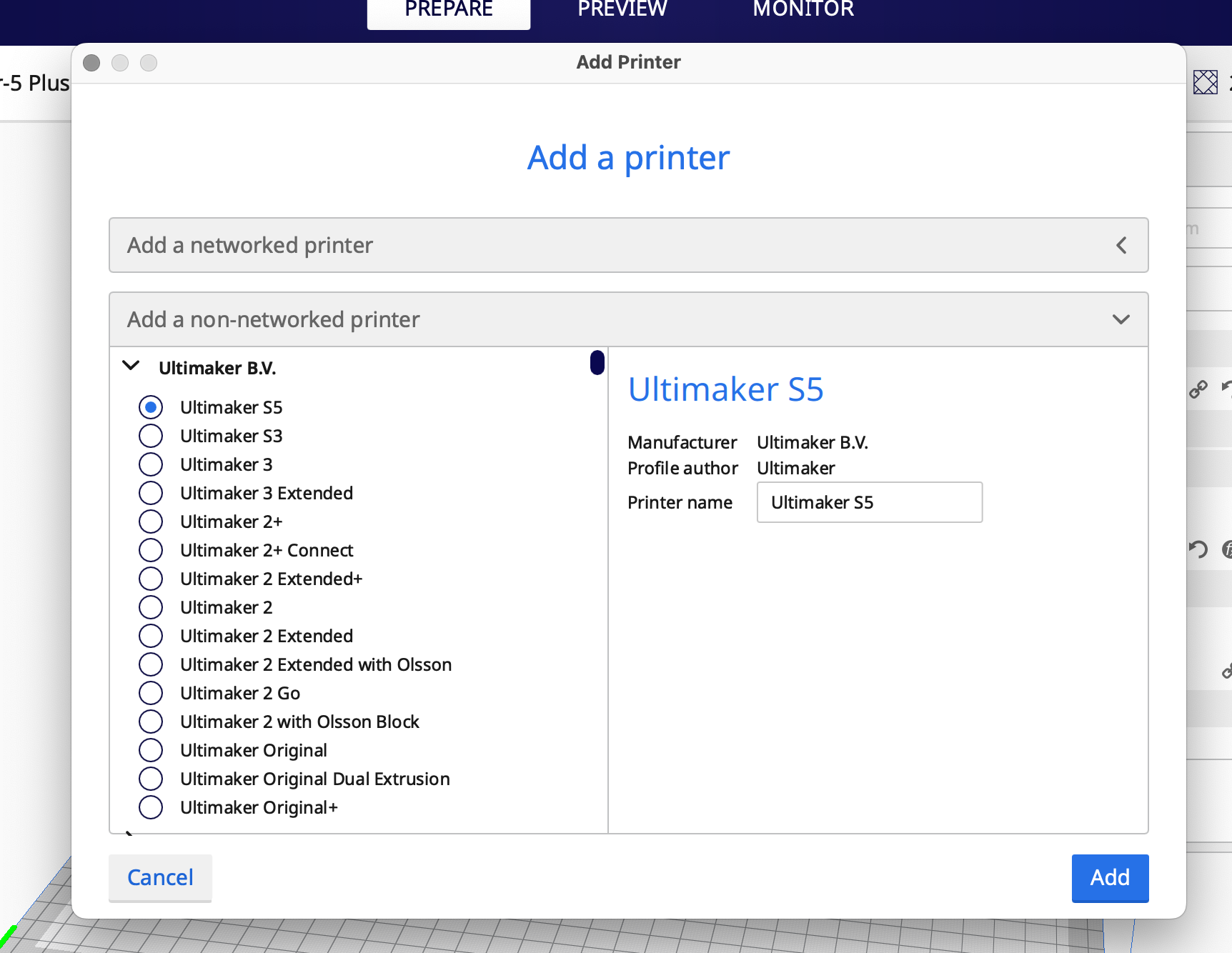Select Ultimaker 2 Extended+ option
The height and width of the screenshot is (953, 1232).
click(151, 579)
